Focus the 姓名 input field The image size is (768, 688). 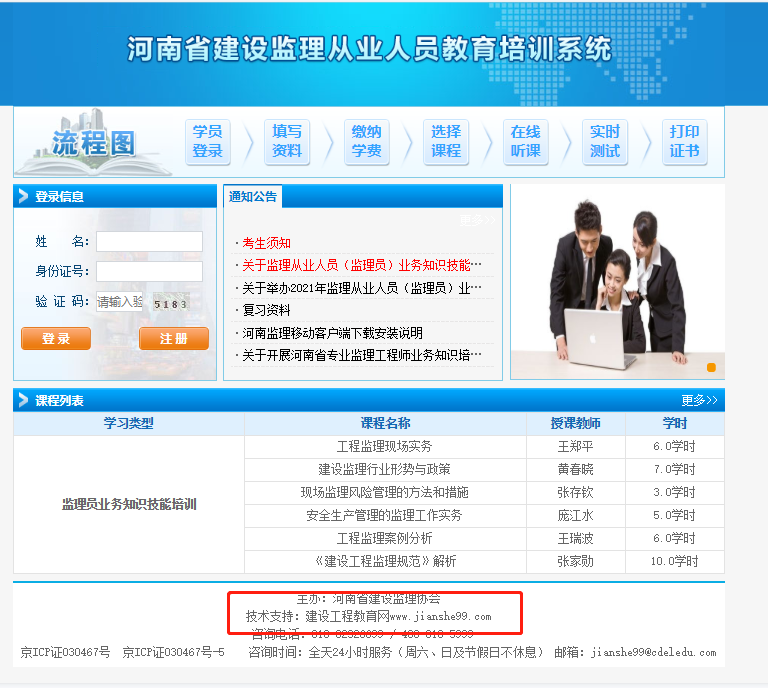[149, 242]
